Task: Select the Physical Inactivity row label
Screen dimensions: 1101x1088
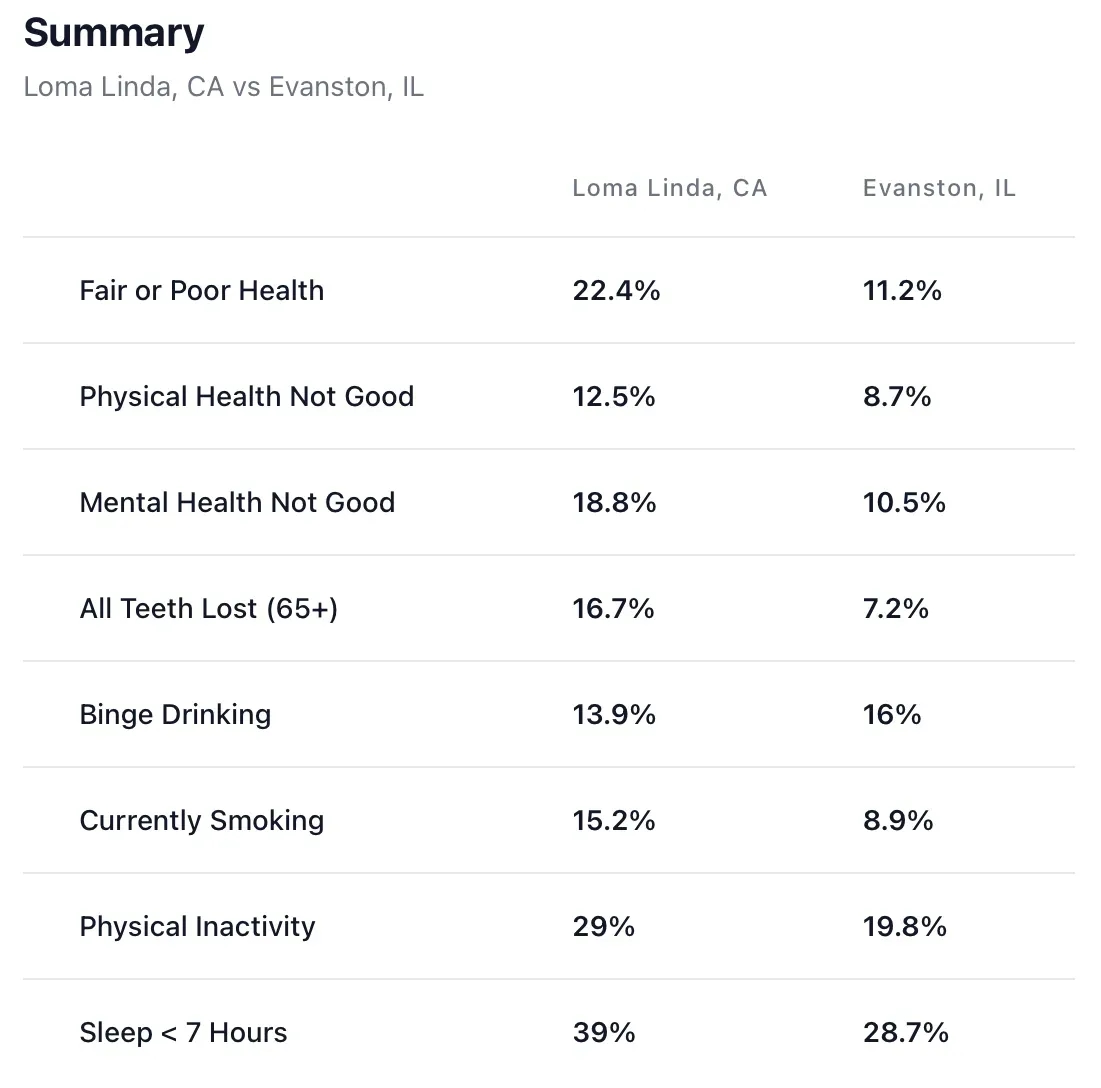Action: pyautogui.click(x=197, y=927)
